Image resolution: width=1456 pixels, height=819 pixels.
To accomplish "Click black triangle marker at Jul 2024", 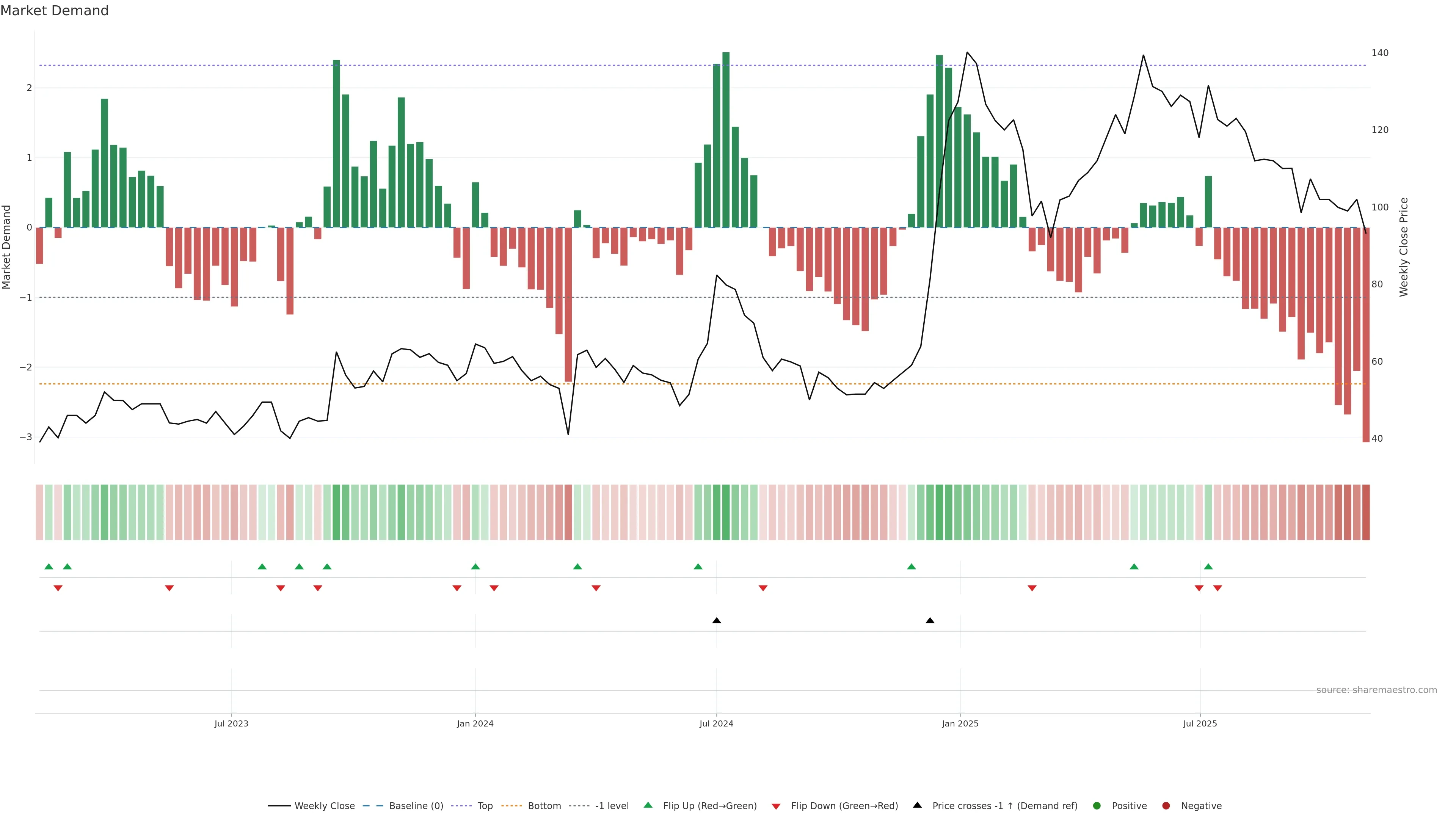I will [x=717, y=621].
